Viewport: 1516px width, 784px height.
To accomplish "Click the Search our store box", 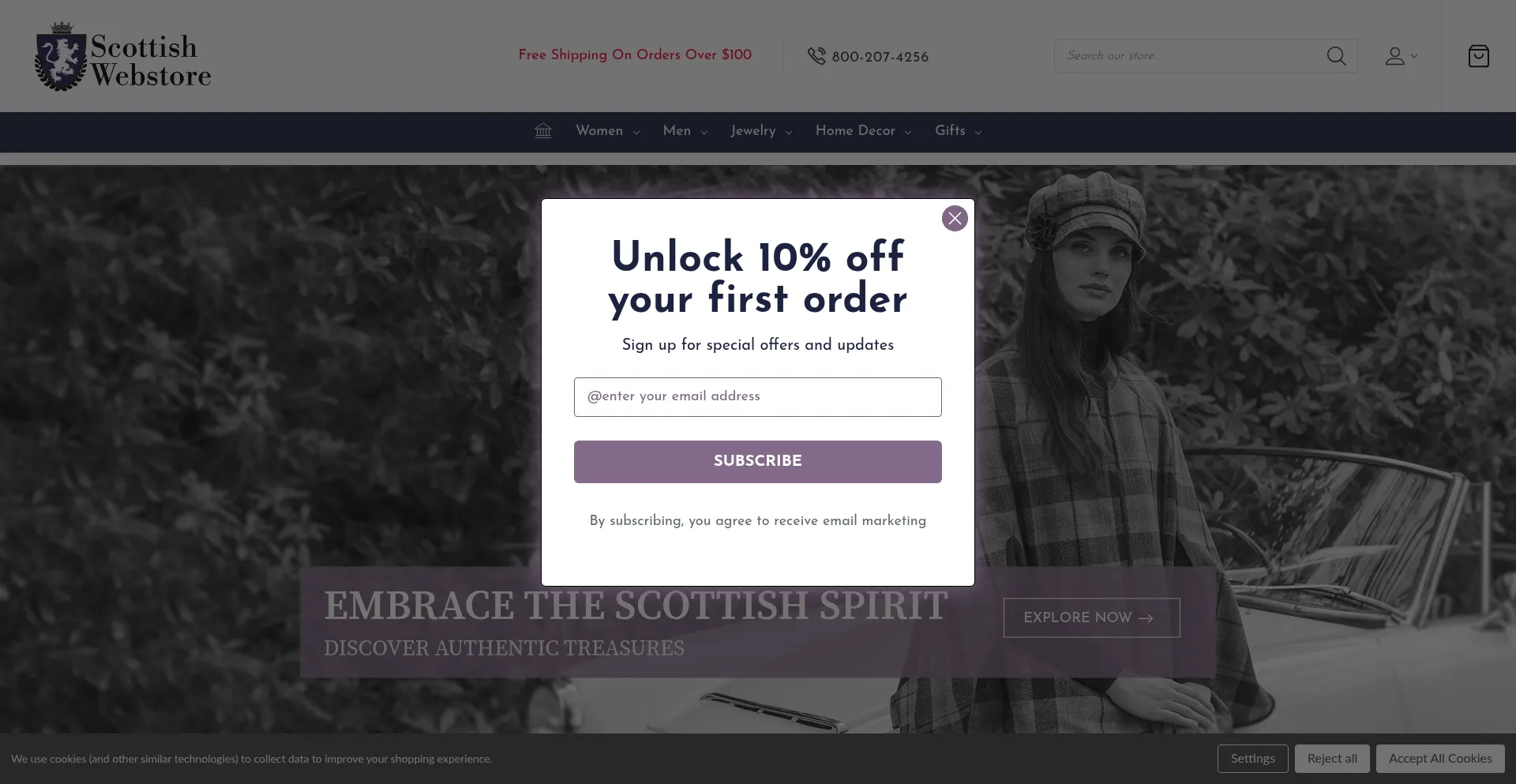I will pyautogui.click(x=1192, y=56).
